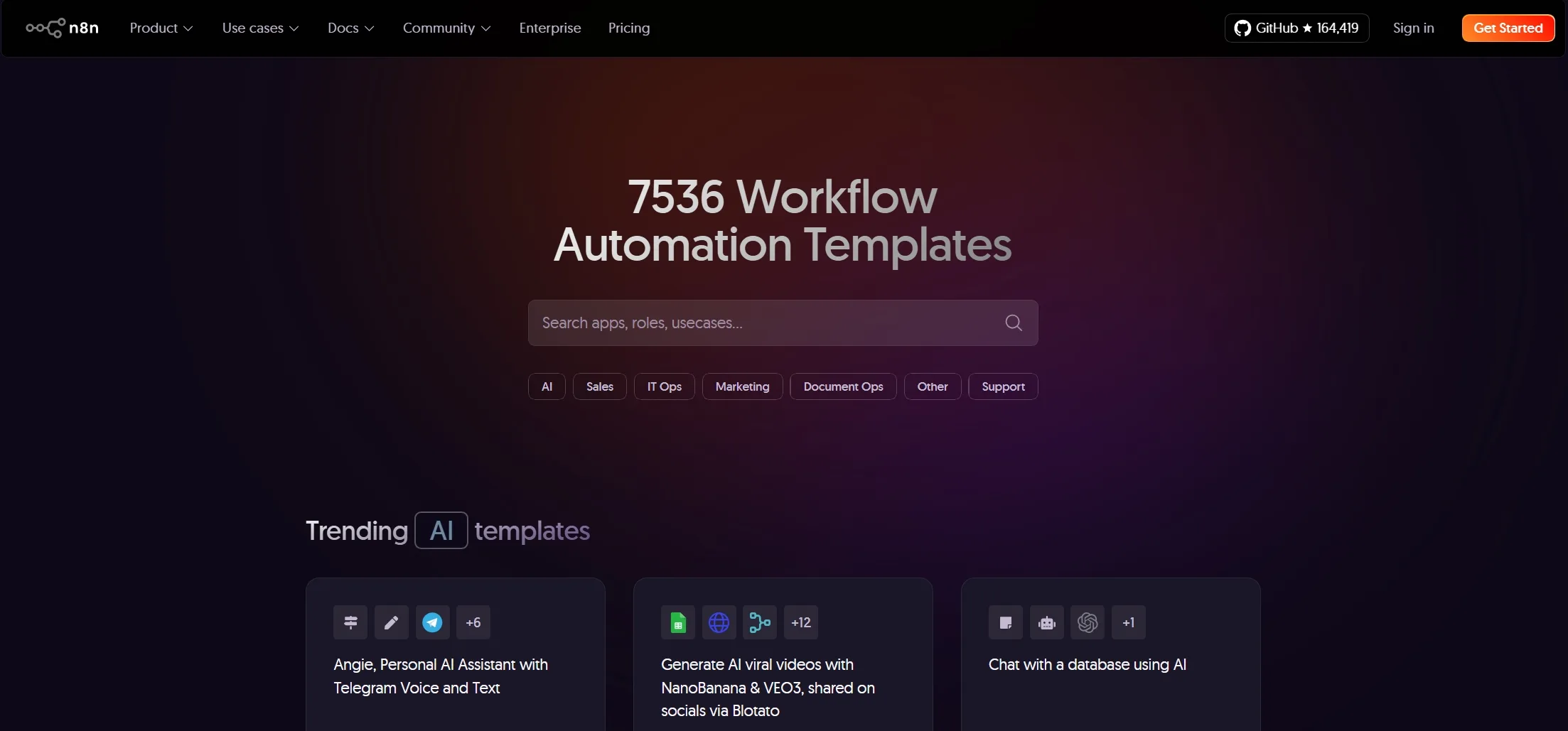
Task: Click the Google Sheets icon on video card
Action: 678,623
